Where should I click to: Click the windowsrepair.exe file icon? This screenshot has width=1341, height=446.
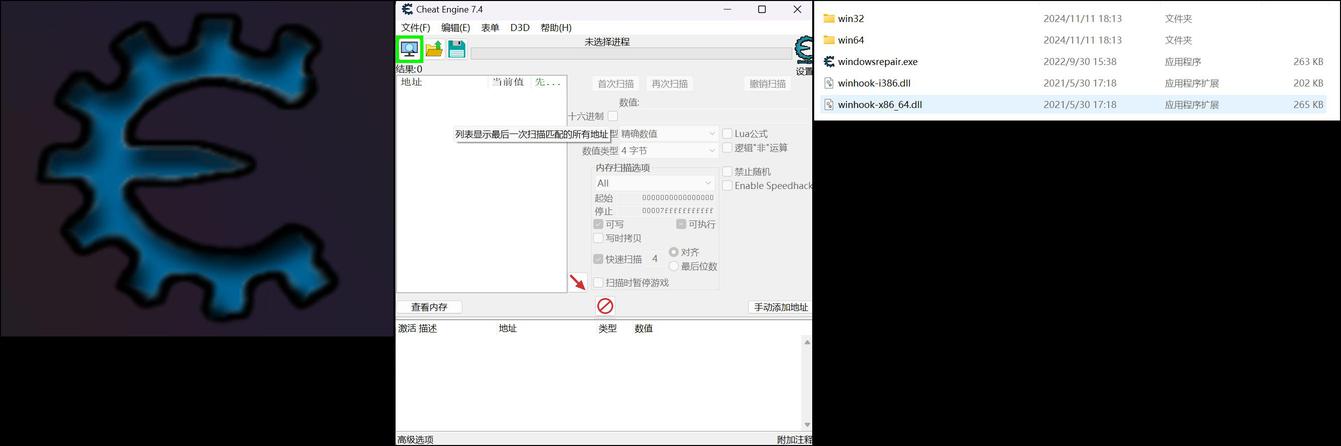click(828, 61)
